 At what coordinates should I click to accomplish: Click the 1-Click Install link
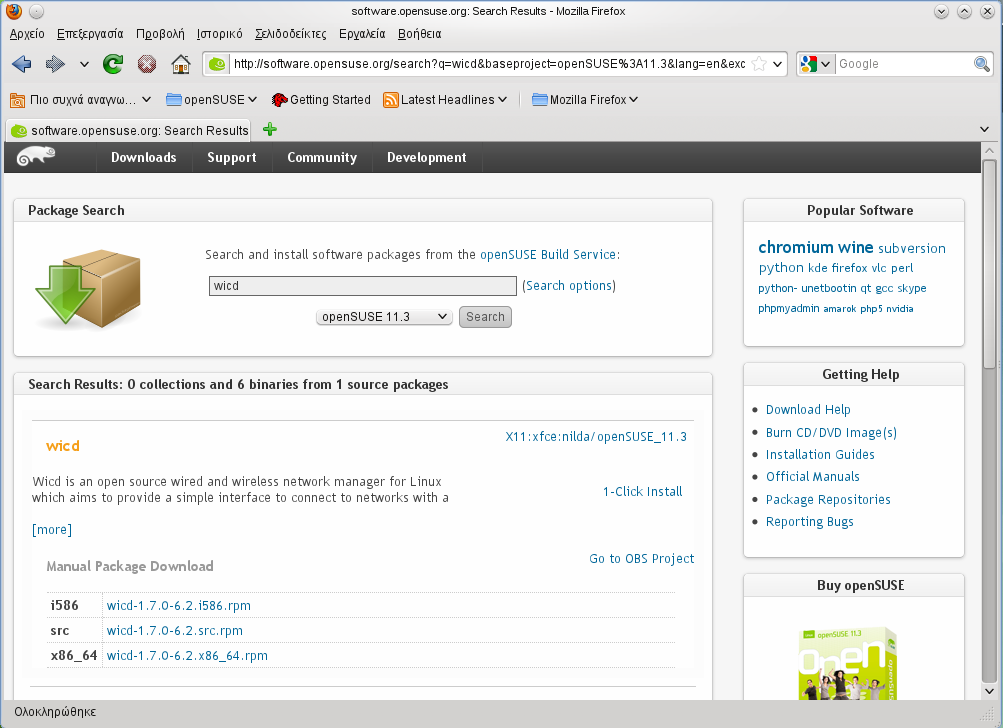coord(642,492)
